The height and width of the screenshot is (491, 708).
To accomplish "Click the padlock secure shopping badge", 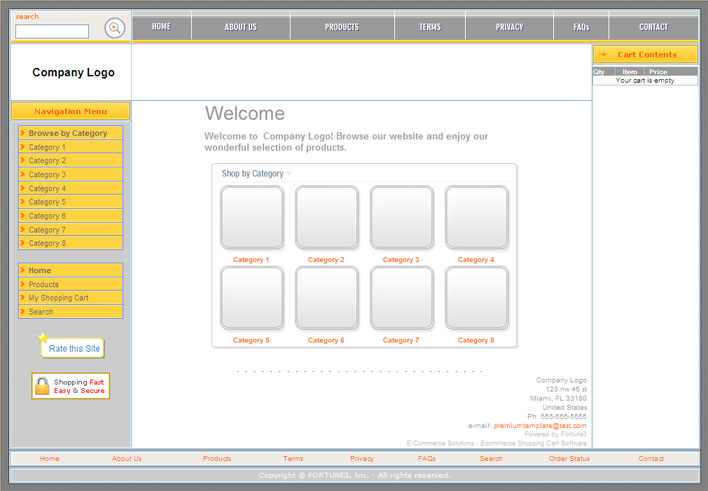I will coord(70,386).
